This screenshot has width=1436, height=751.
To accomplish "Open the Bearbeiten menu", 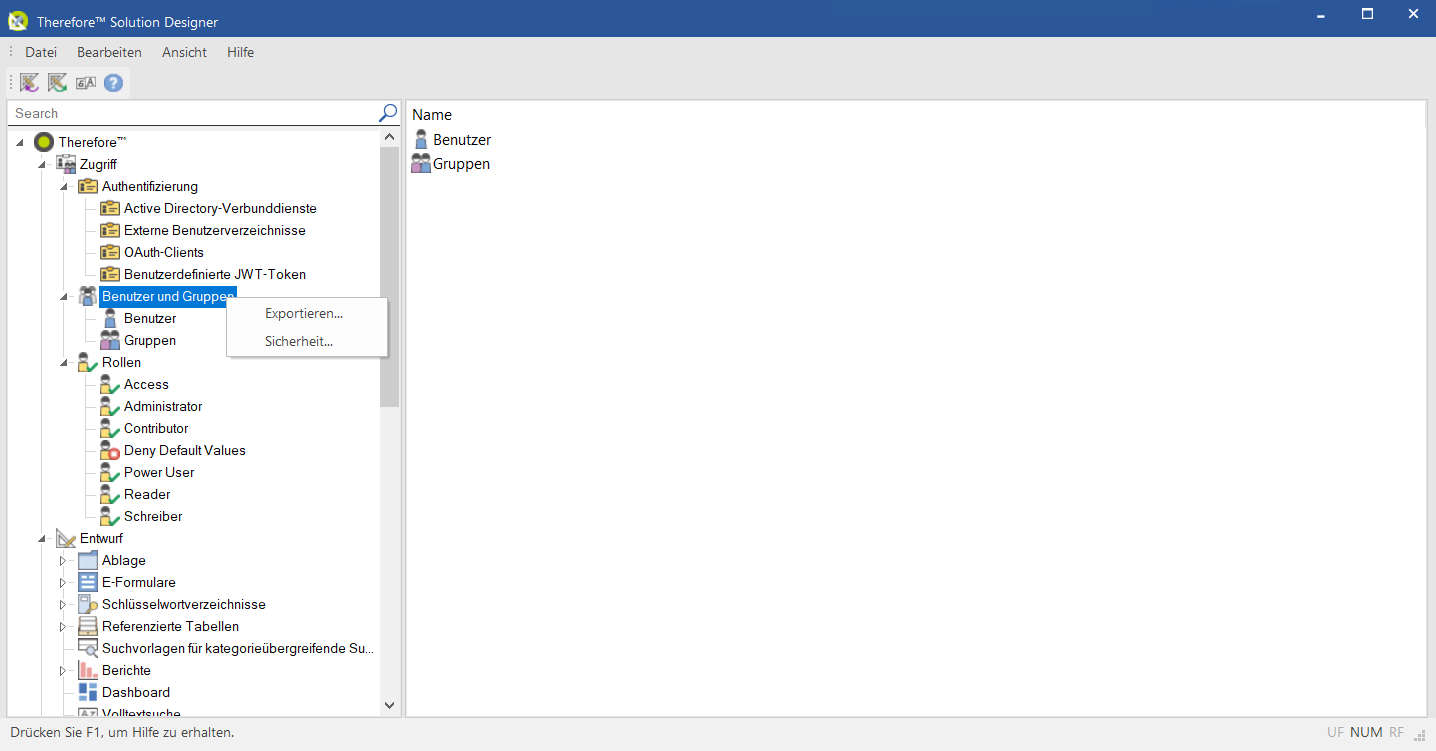I will [109, 52].
